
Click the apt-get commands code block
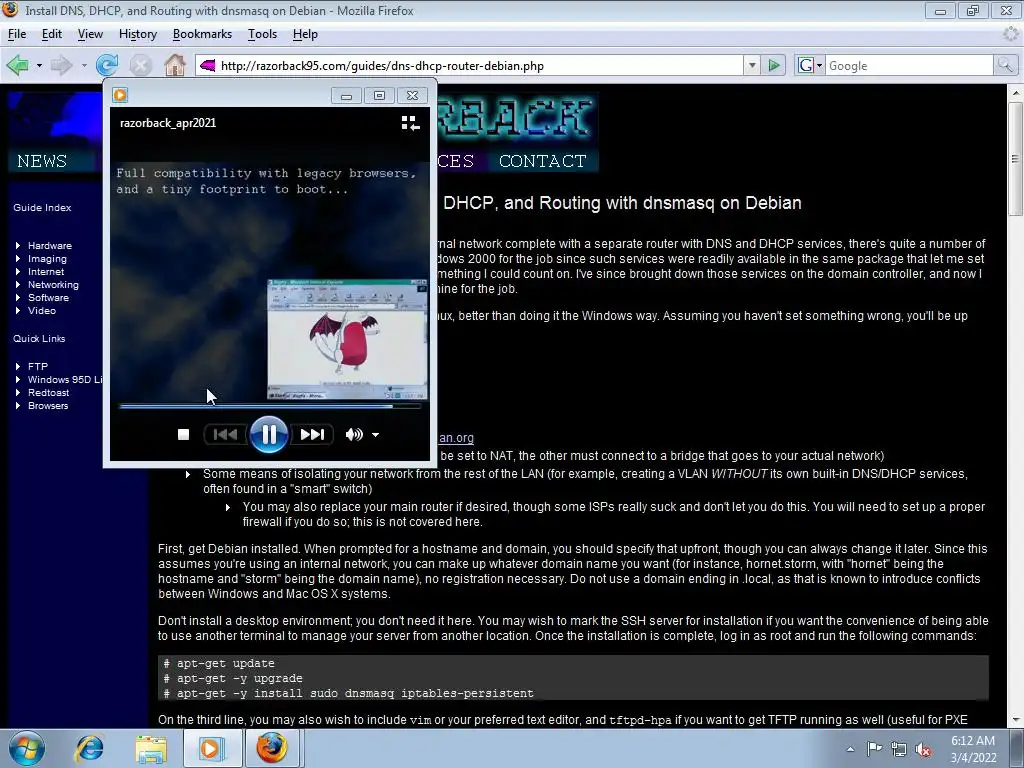(x=573, y=678)
